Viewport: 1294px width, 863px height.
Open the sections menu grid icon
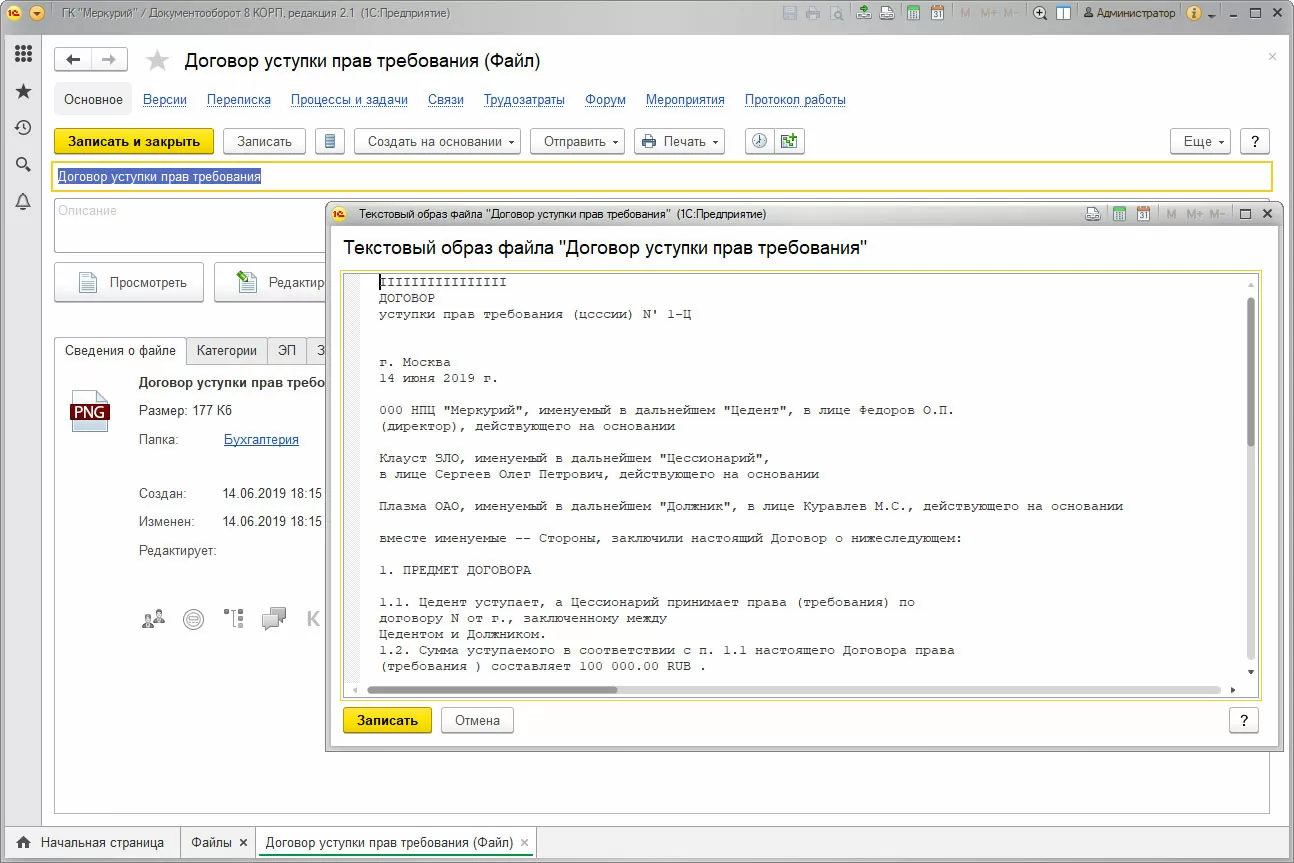tap(23, 54)
